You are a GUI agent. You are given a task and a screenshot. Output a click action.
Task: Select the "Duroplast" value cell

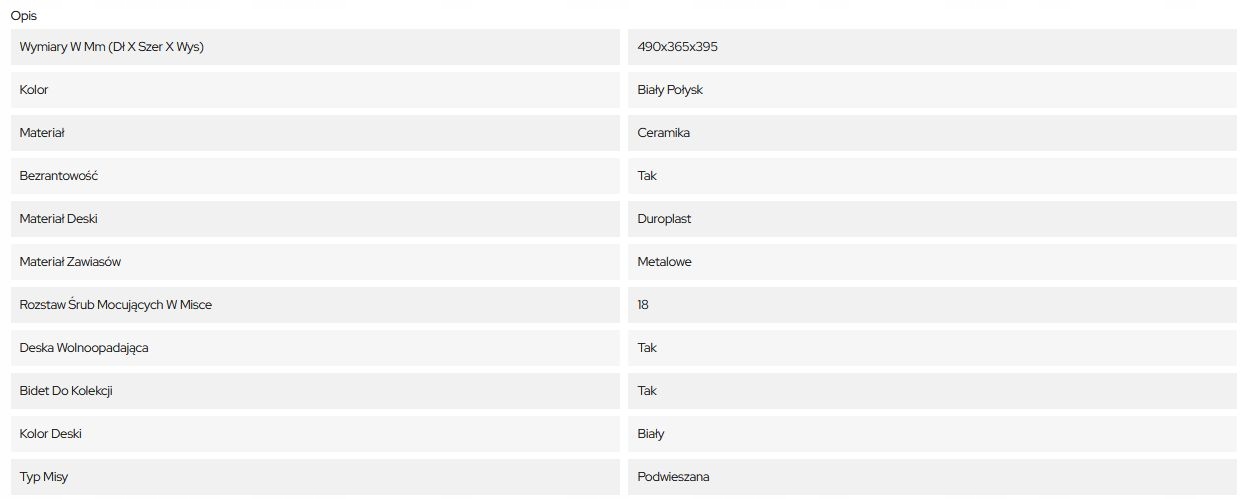(x=664, y=219)
